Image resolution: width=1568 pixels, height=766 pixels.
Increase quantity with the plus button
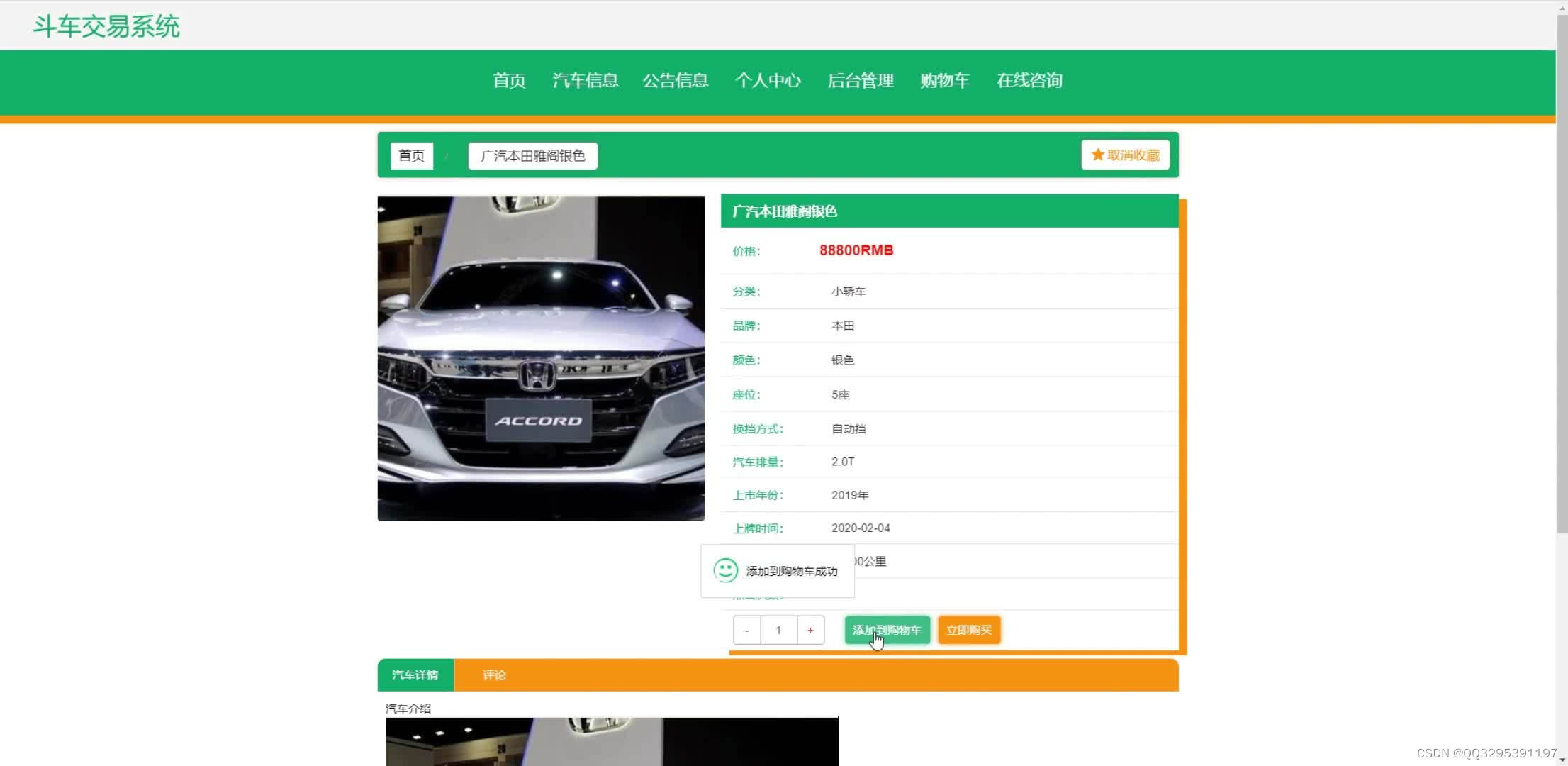pos(810,630)
